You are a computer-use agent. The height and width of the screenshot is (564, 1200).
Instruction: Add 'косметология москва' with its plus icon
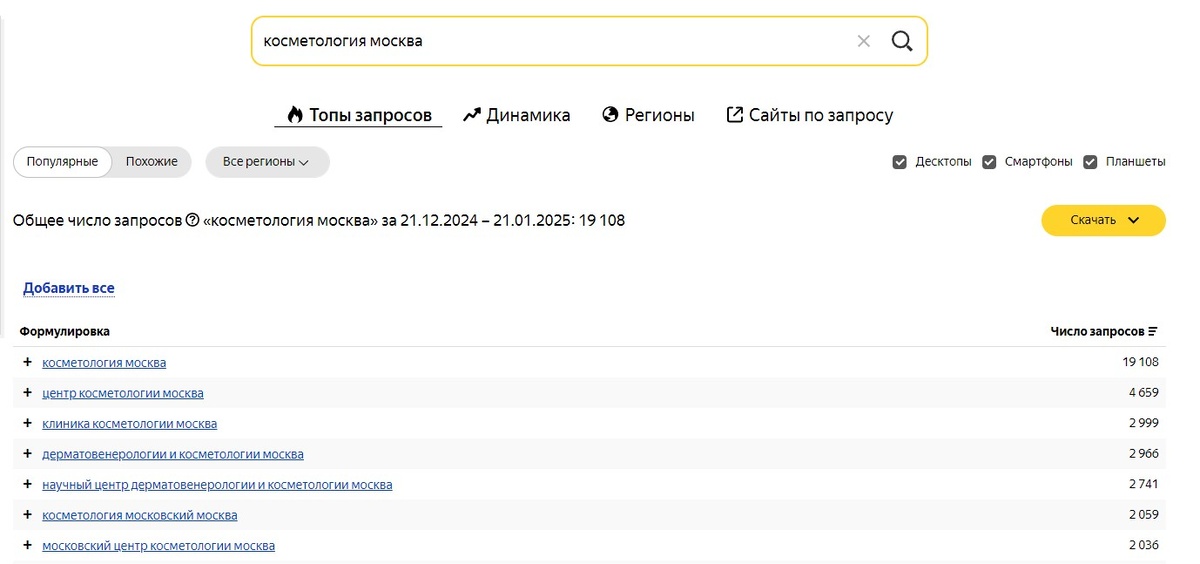tap(27, 362)
